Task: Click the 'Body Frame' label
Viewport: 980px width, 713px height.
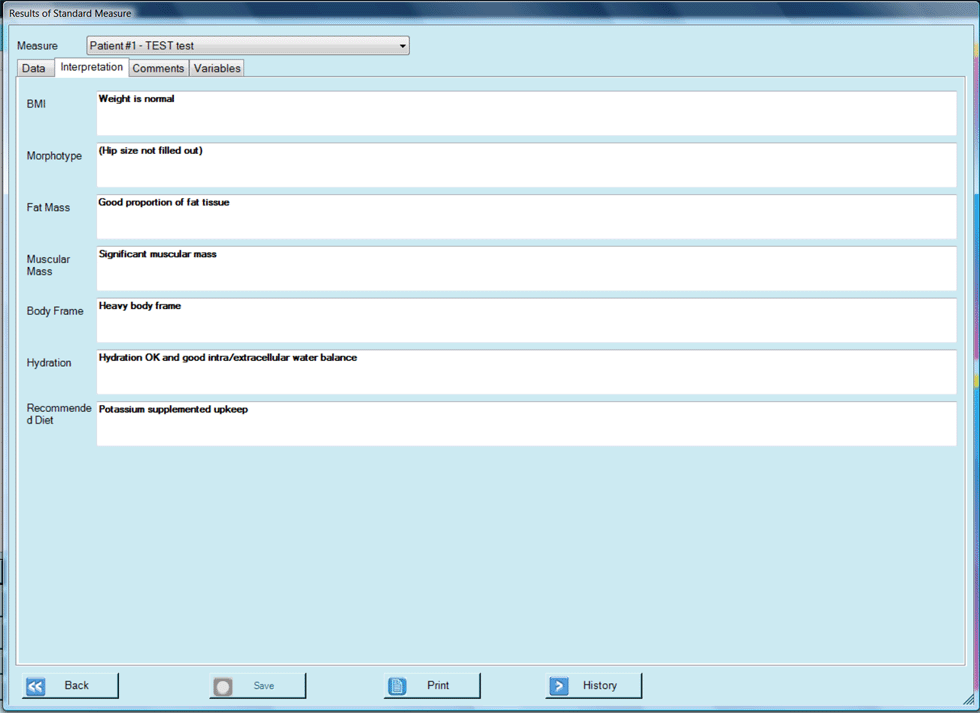Action: [x=55, y=311]
